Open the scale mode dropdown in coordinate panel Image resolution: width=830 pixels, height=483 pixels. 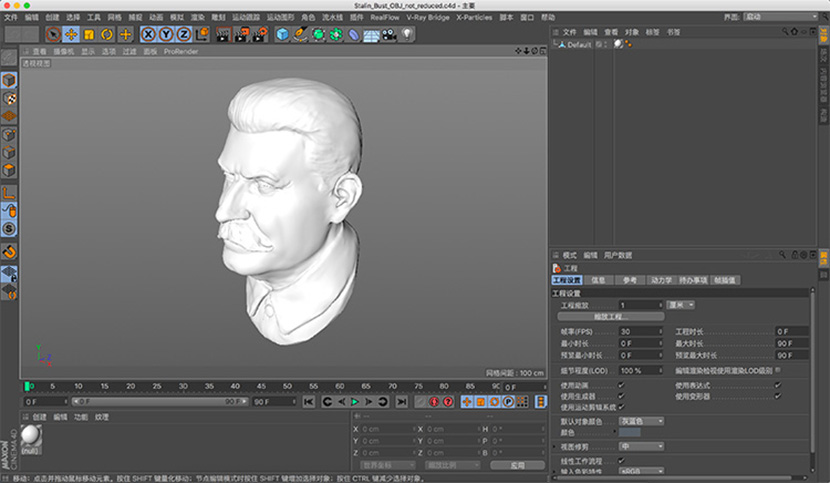pos(453,465)
